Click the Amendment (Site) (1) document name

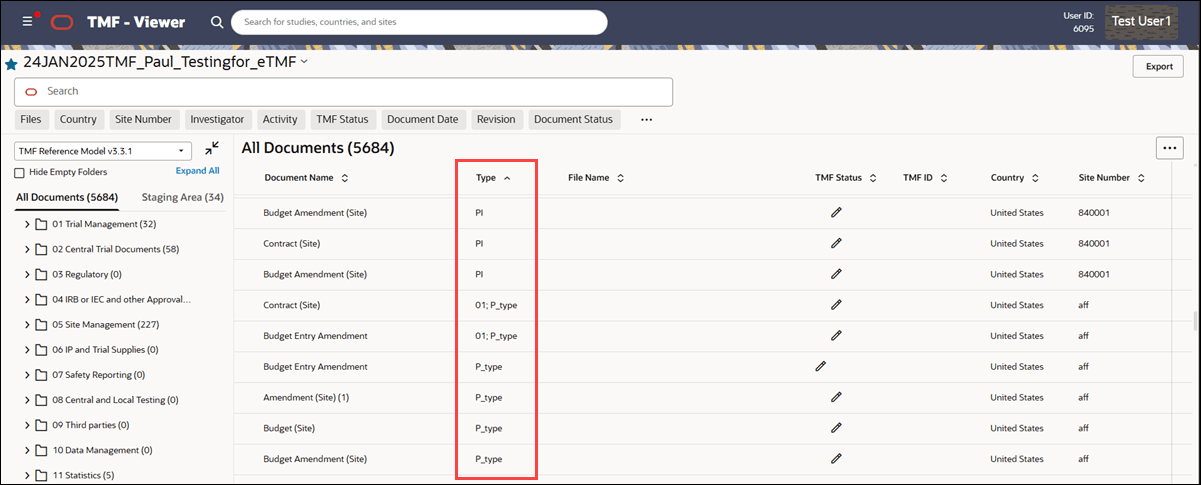tap(306, 397)
